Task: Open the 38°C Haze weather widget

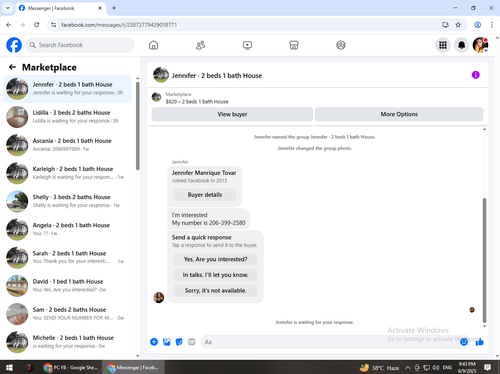Action: (379, 368)
